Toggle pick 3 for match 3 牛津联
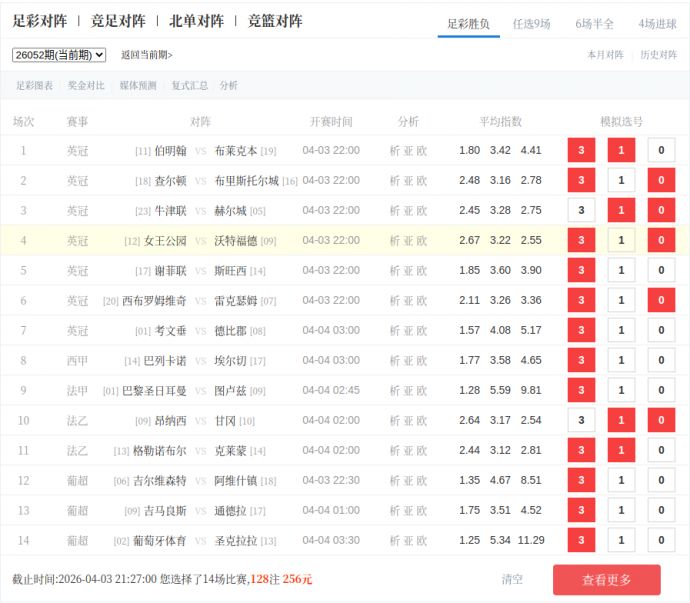 point(581,210)
